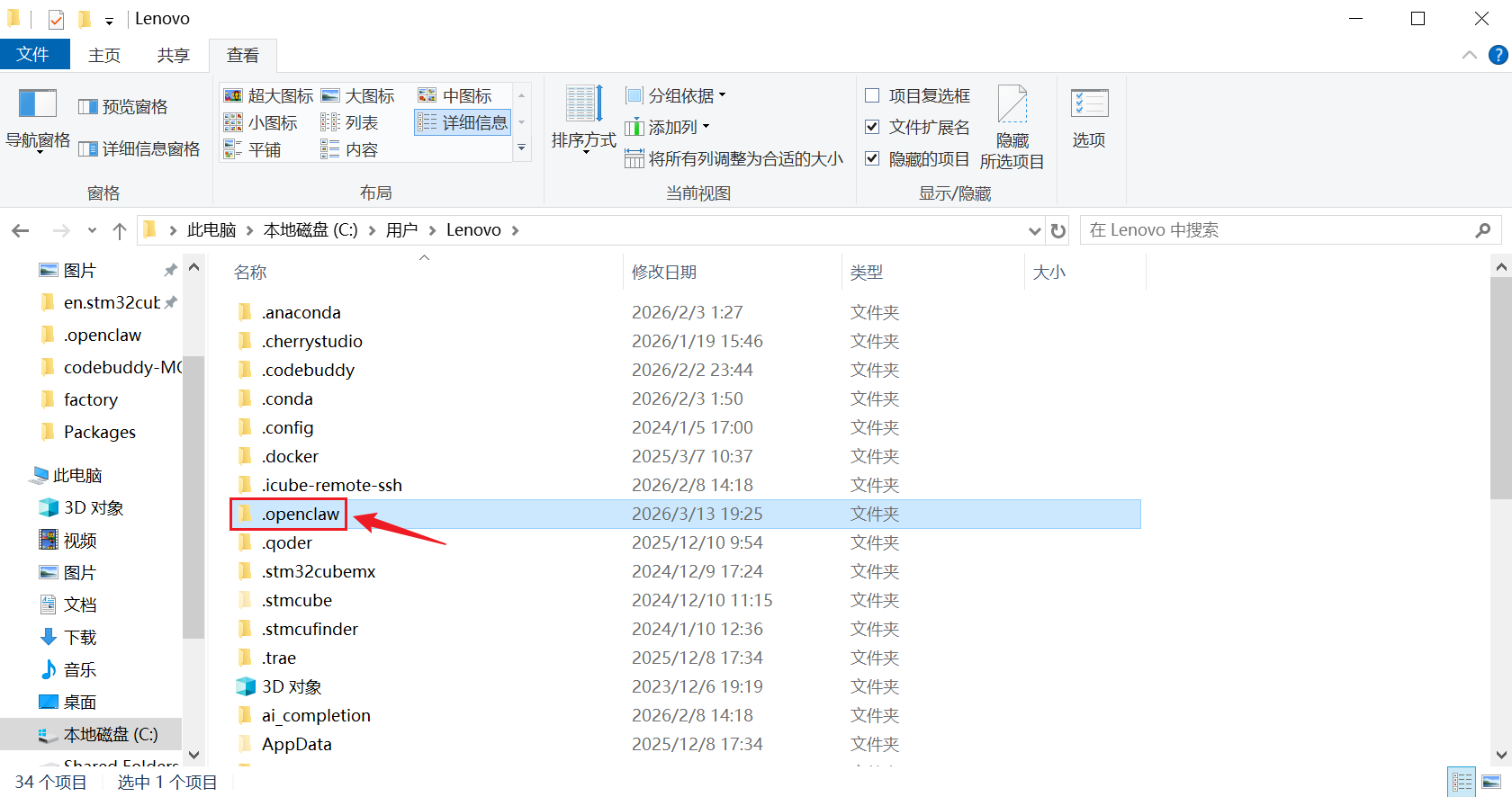Select Content (内容) layout
This screenshot has height=797, width=1512.
point(350,150)
